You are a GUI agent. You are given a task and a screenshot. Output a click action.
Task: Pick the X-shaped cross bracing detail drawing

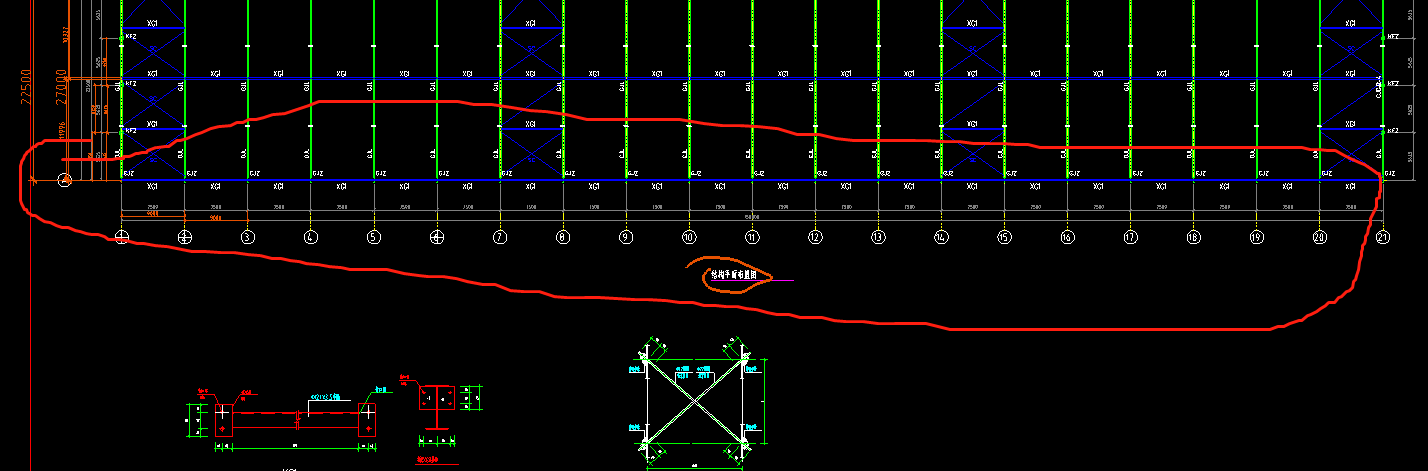pyautogui.click(x=696, y=403)
